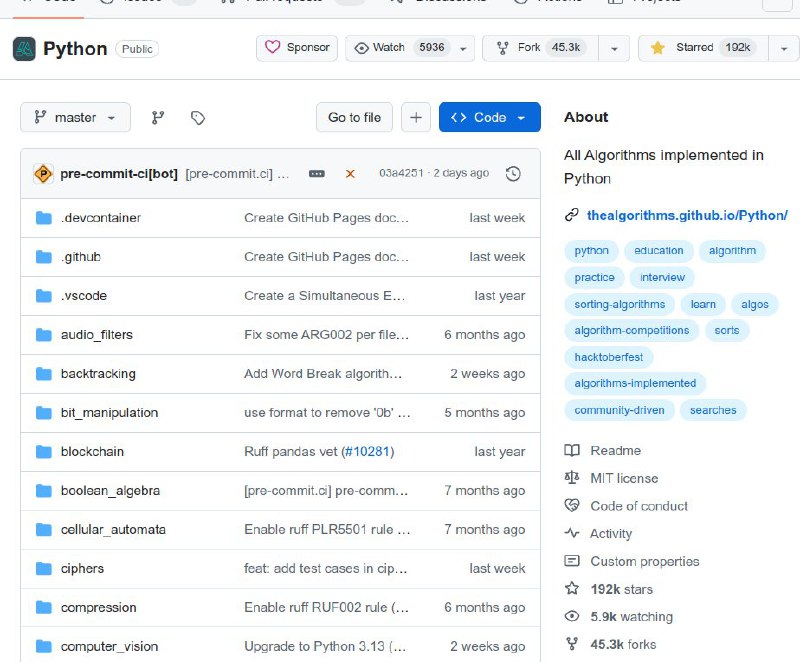This screenshot has height=662, width=800.
Task: Select the practice topic tag
Action: tap(594, 277)
